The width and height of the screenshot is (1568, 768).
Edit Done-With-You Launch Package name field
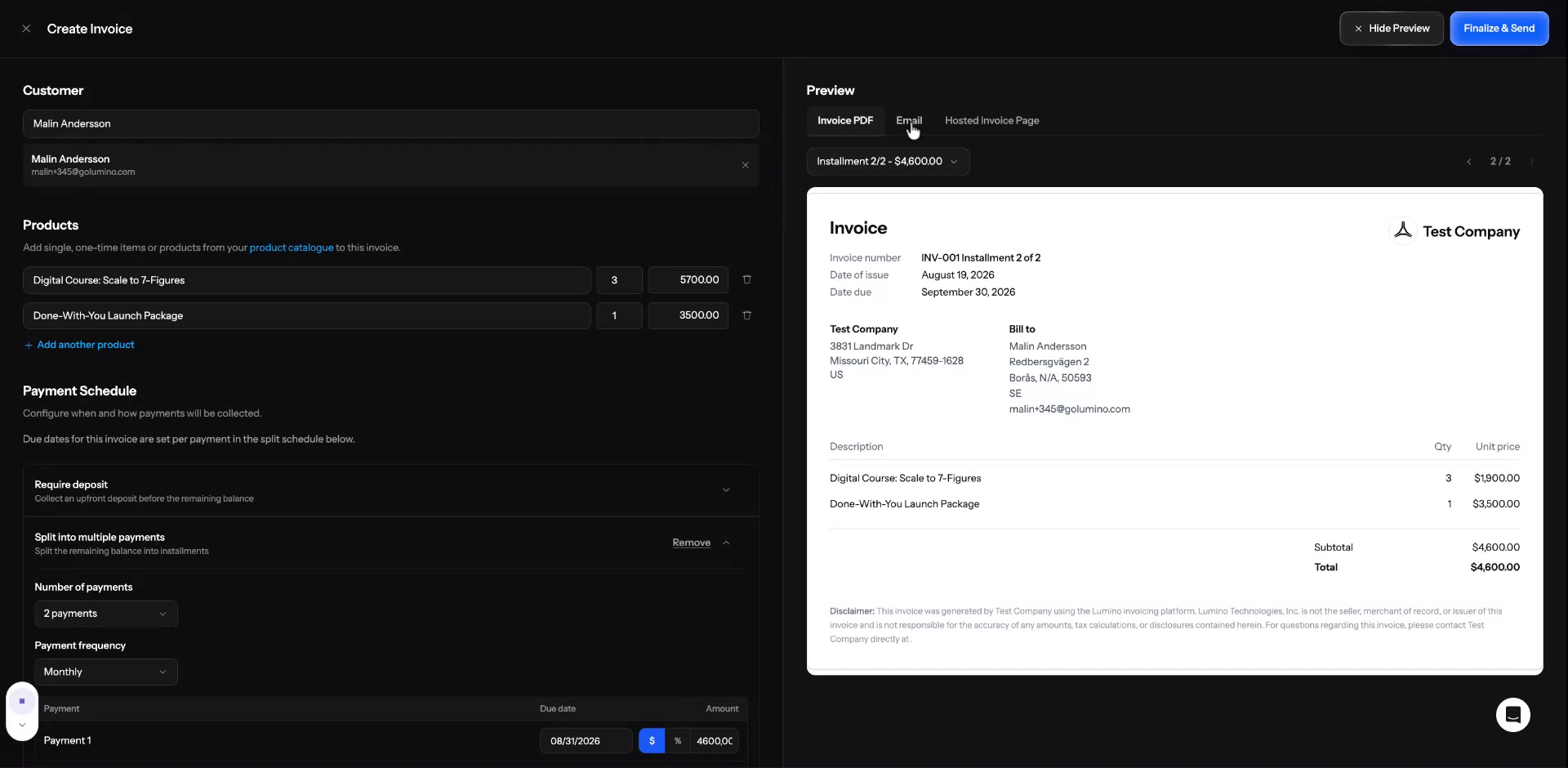[x=306, y=315]
